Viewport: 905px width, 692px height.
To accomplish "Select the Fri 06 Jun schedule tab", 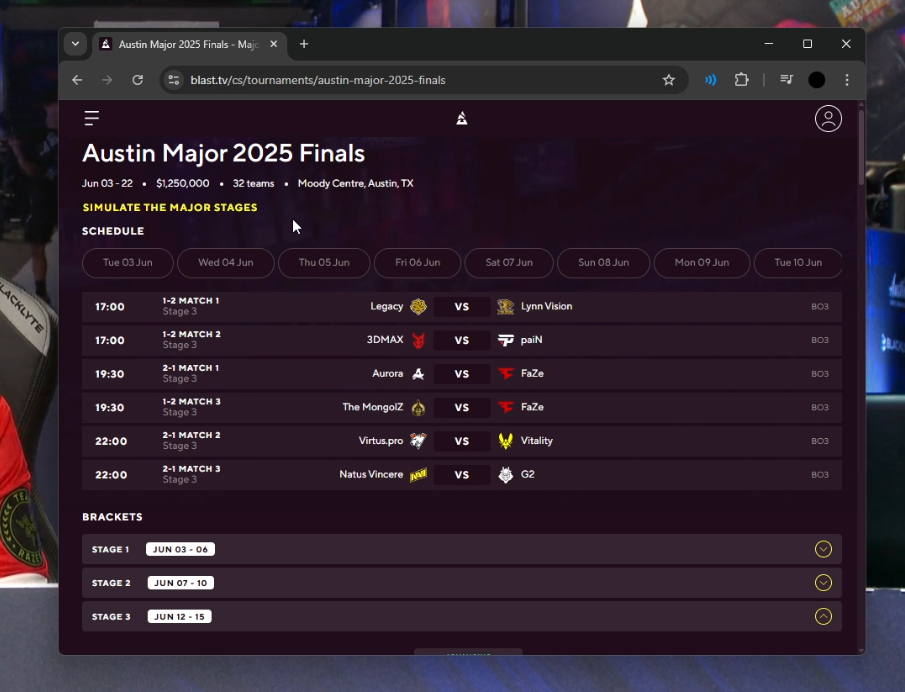I will 417,263.
